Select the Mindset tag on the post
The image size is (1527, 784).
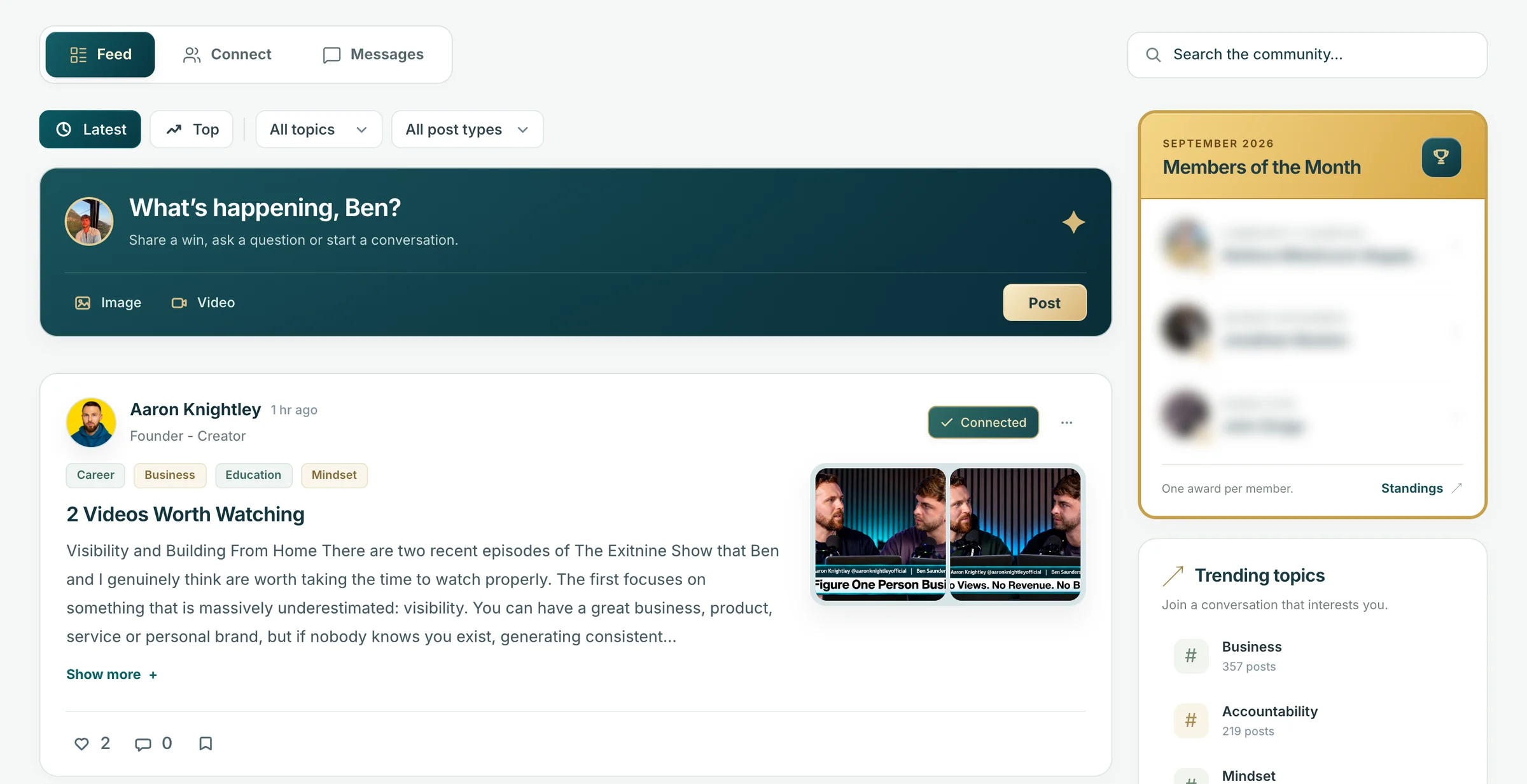(334, 475)
